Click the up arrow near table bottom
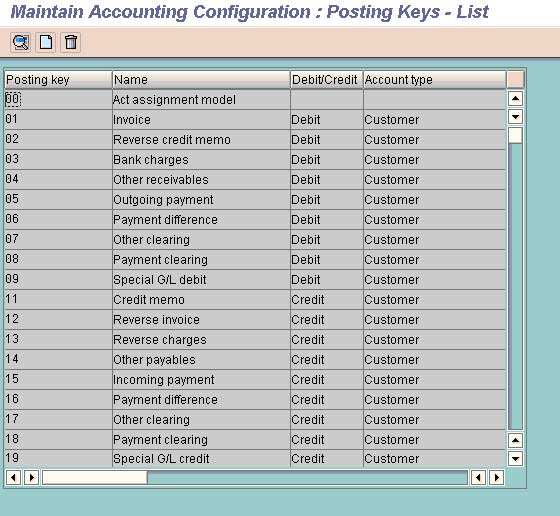The height and width of the screenshot is (516, 560). pyautogui.click(x=515, y=440)
